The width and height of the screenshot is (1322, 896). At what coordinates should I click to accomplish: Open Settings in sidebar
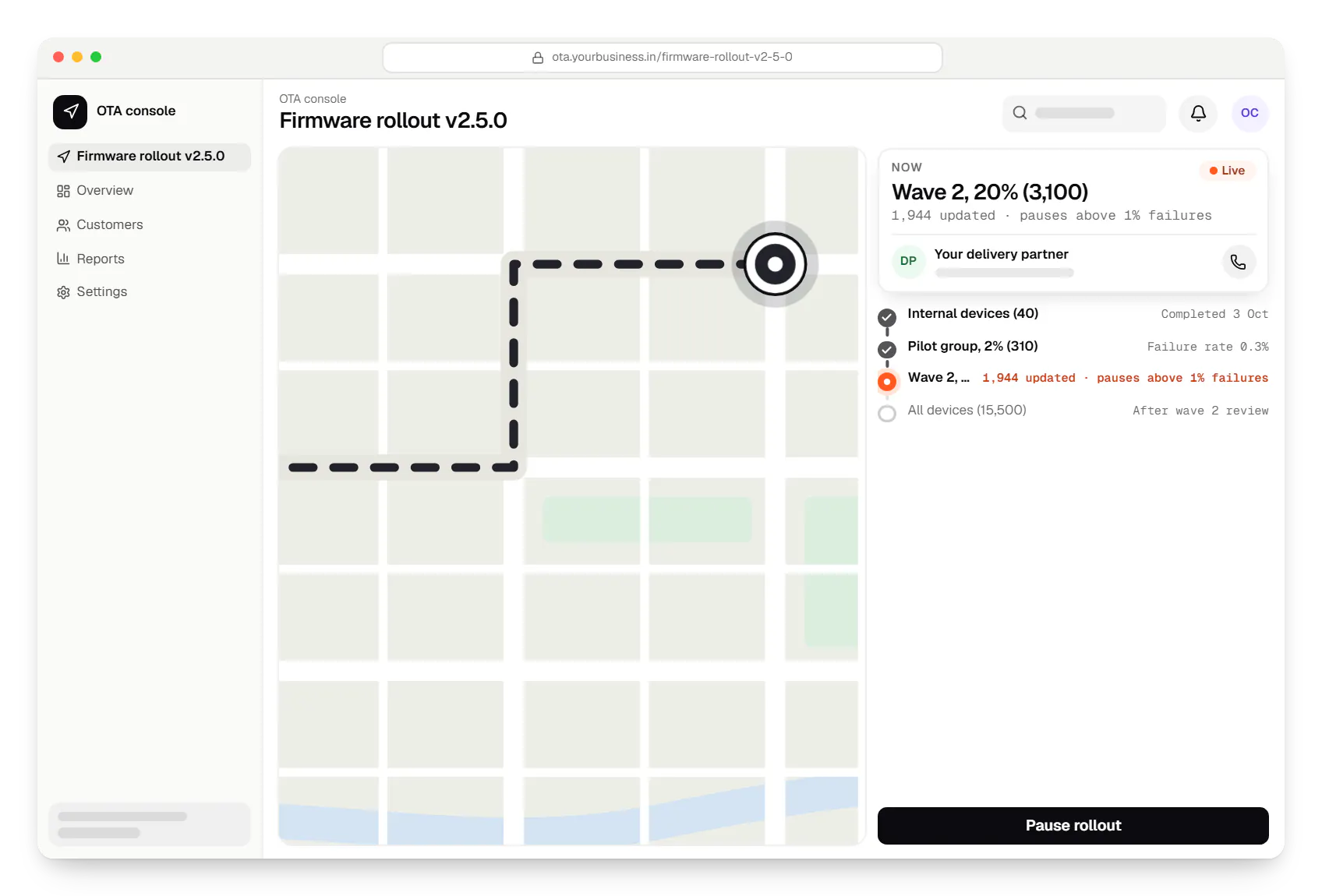tap(150, 292)
